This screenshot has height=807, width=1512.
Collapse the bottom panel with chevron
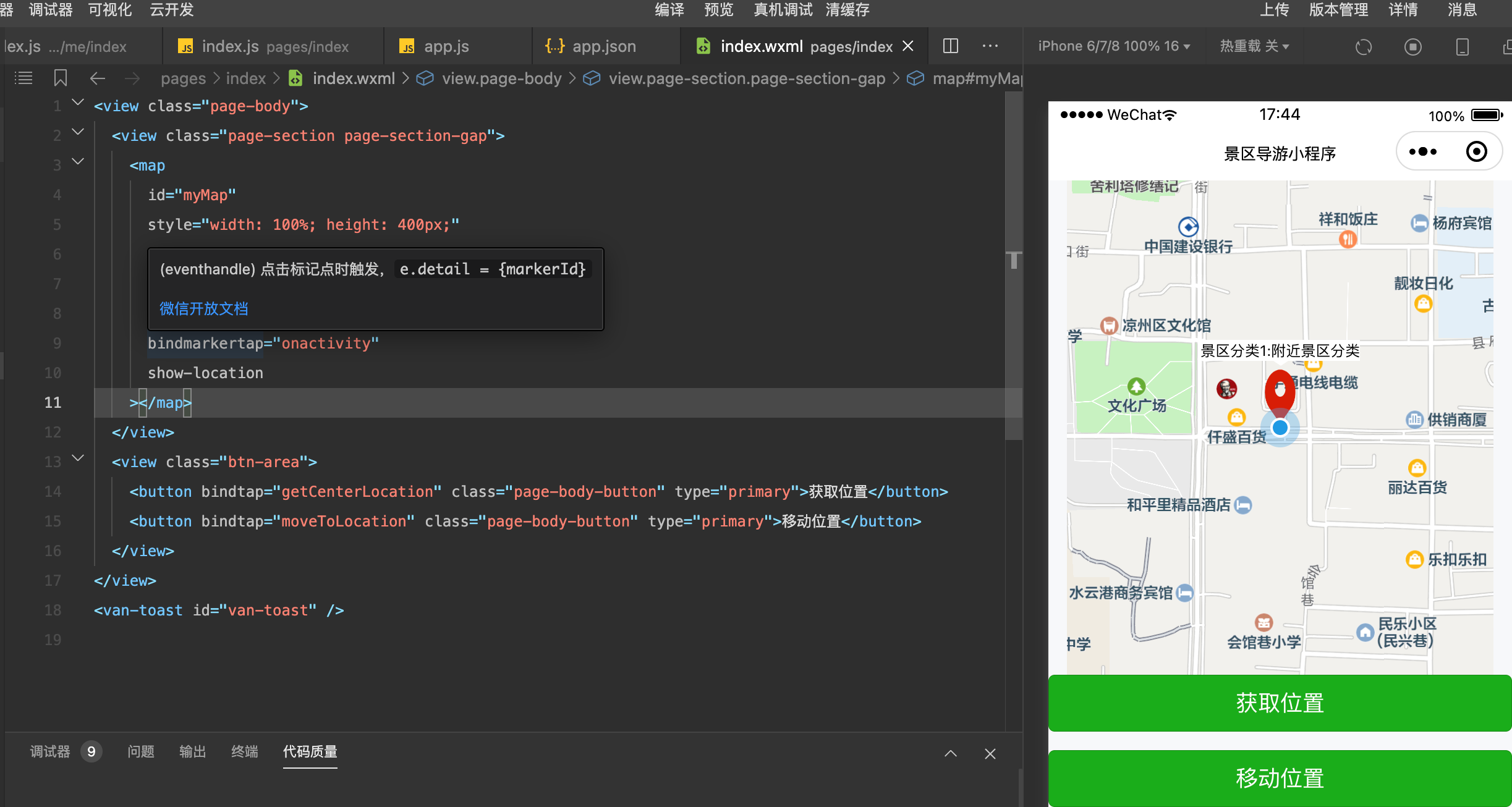[950, 753]
